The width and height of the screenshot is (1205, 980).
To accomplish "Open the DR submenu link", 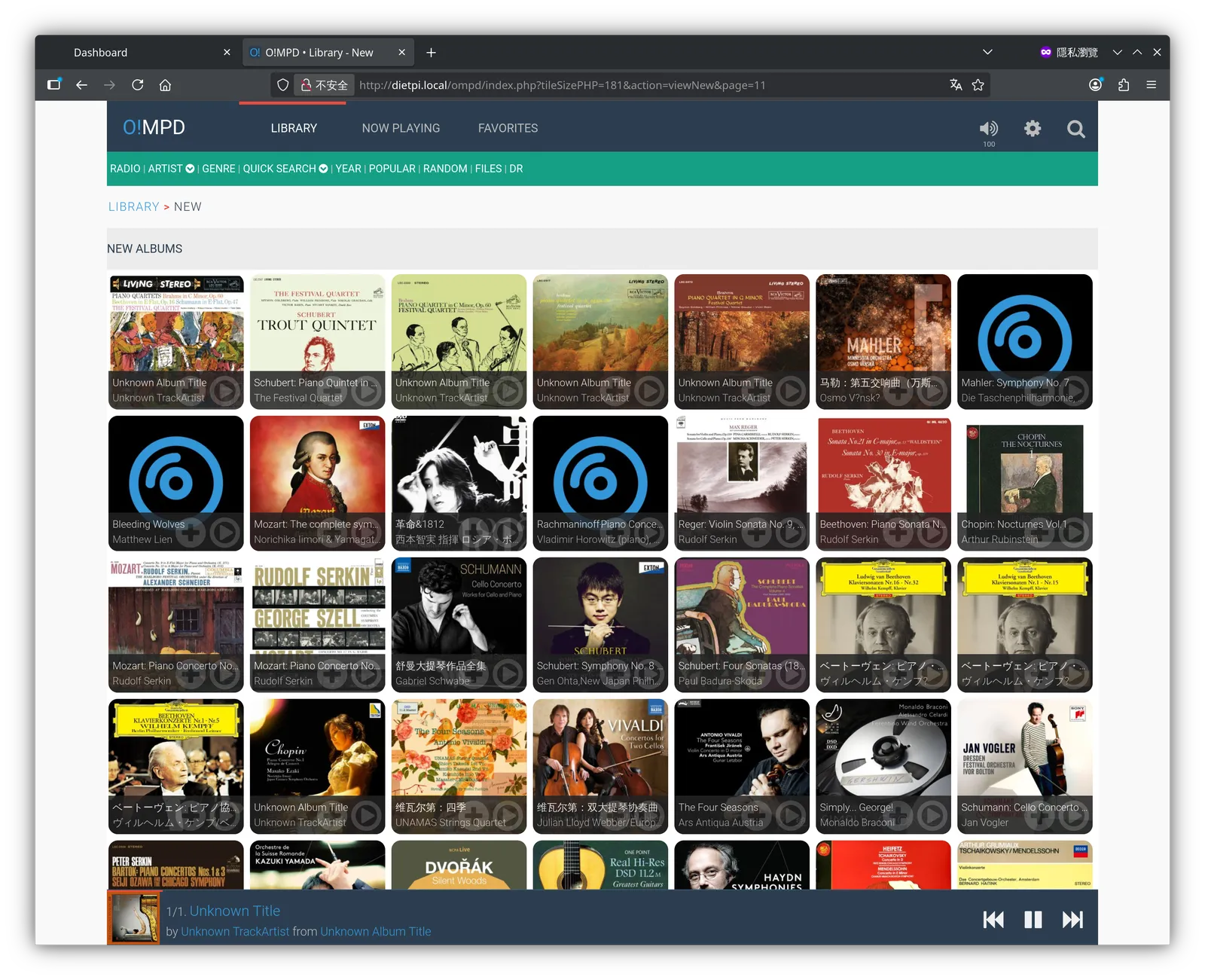I will (516, 169).
